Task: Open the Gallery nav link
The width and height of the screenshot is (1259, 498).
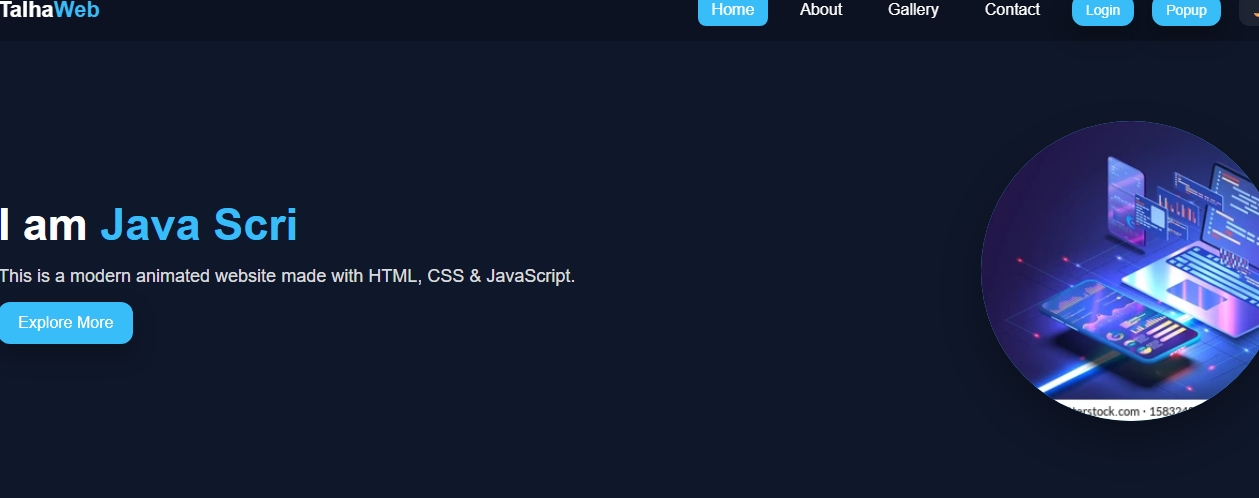Action: click(913, 10)
